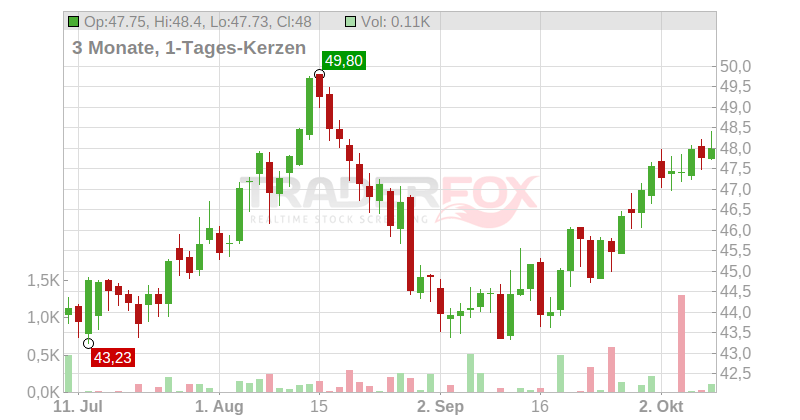Click the Vol: 0.11K legend text
Image resolution: width=800 pixels, height=420 pixels.
(395, 22)
